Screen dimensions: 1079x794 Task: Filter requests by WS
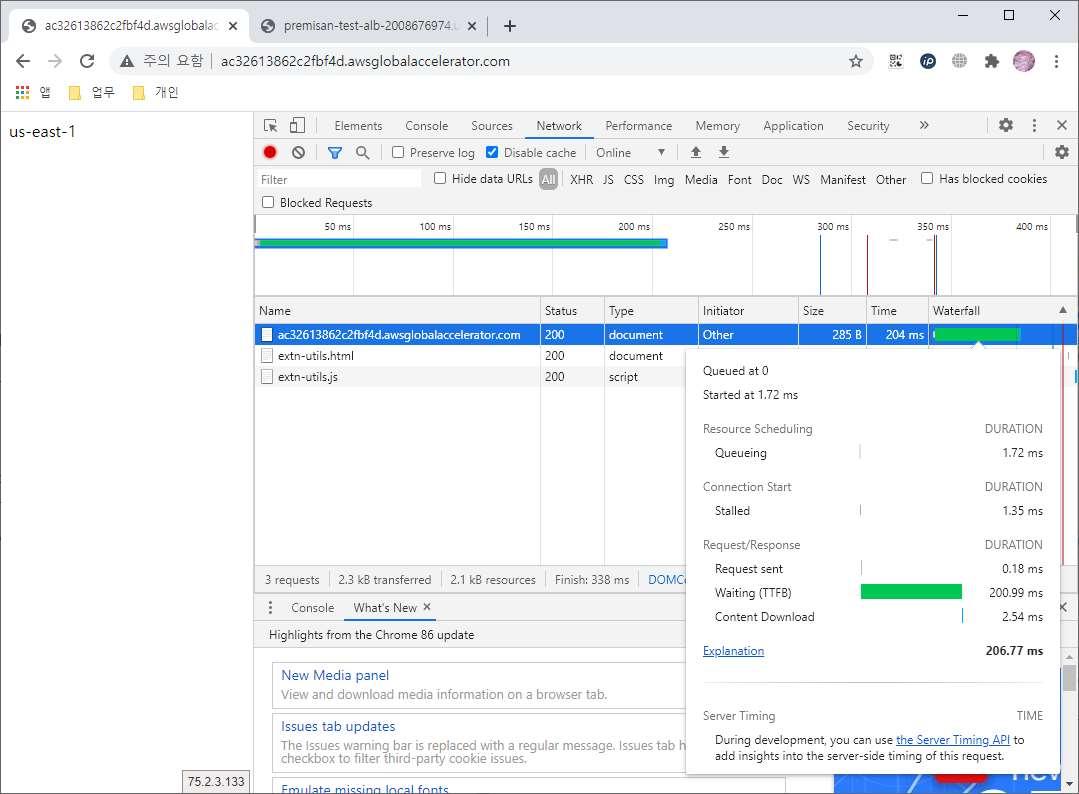[800, 180]
